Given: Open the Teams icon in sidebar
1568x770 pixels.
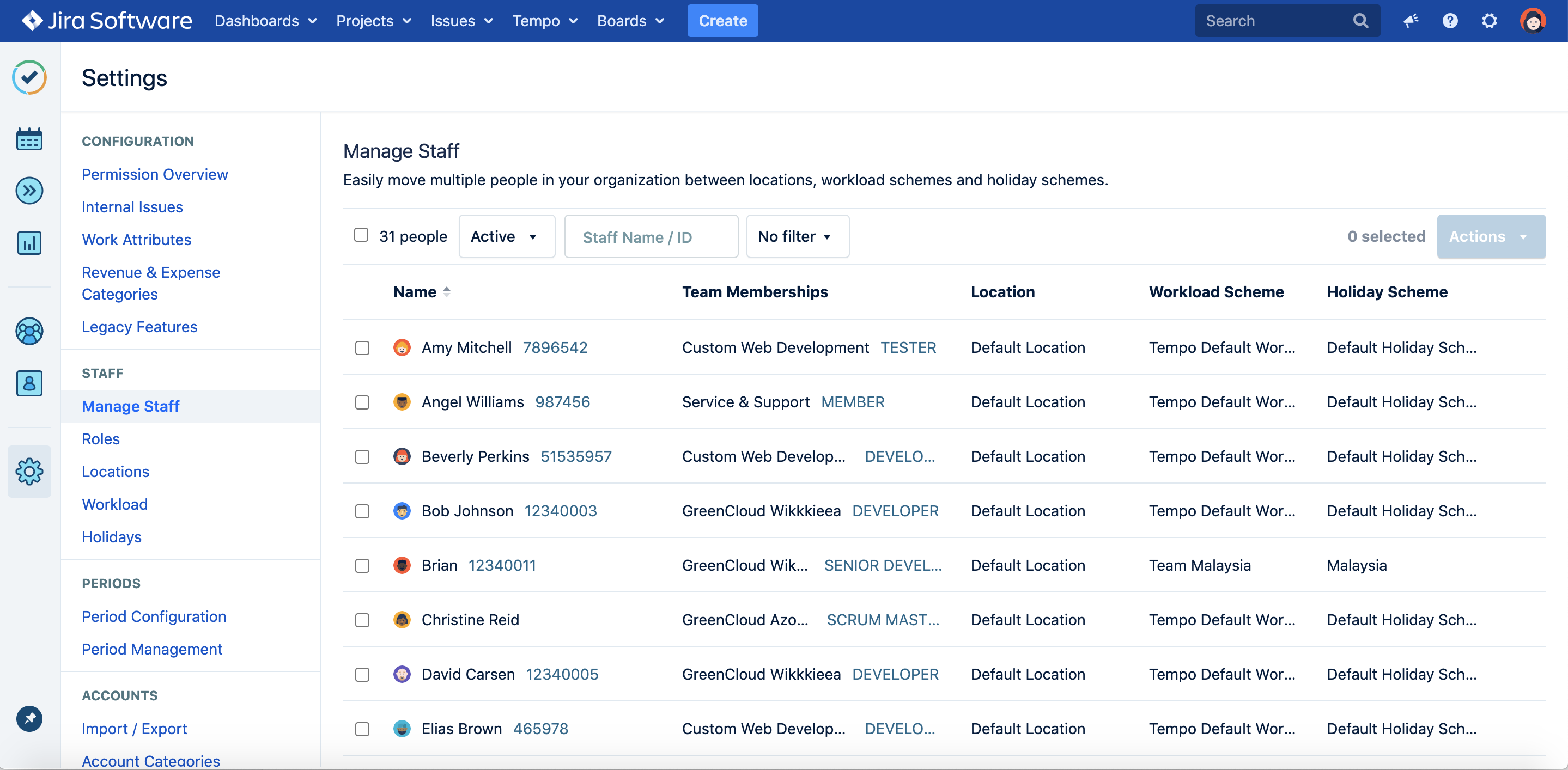Looking at the screenshot, I should [x=29, y=332].
